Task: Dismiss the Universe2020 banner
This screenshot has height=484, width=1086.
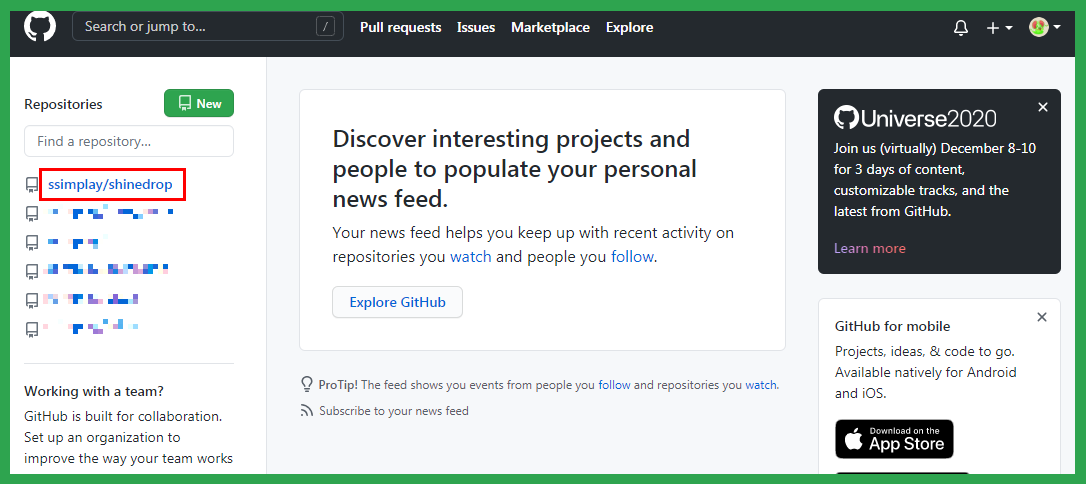Action: coord(1043,107)
